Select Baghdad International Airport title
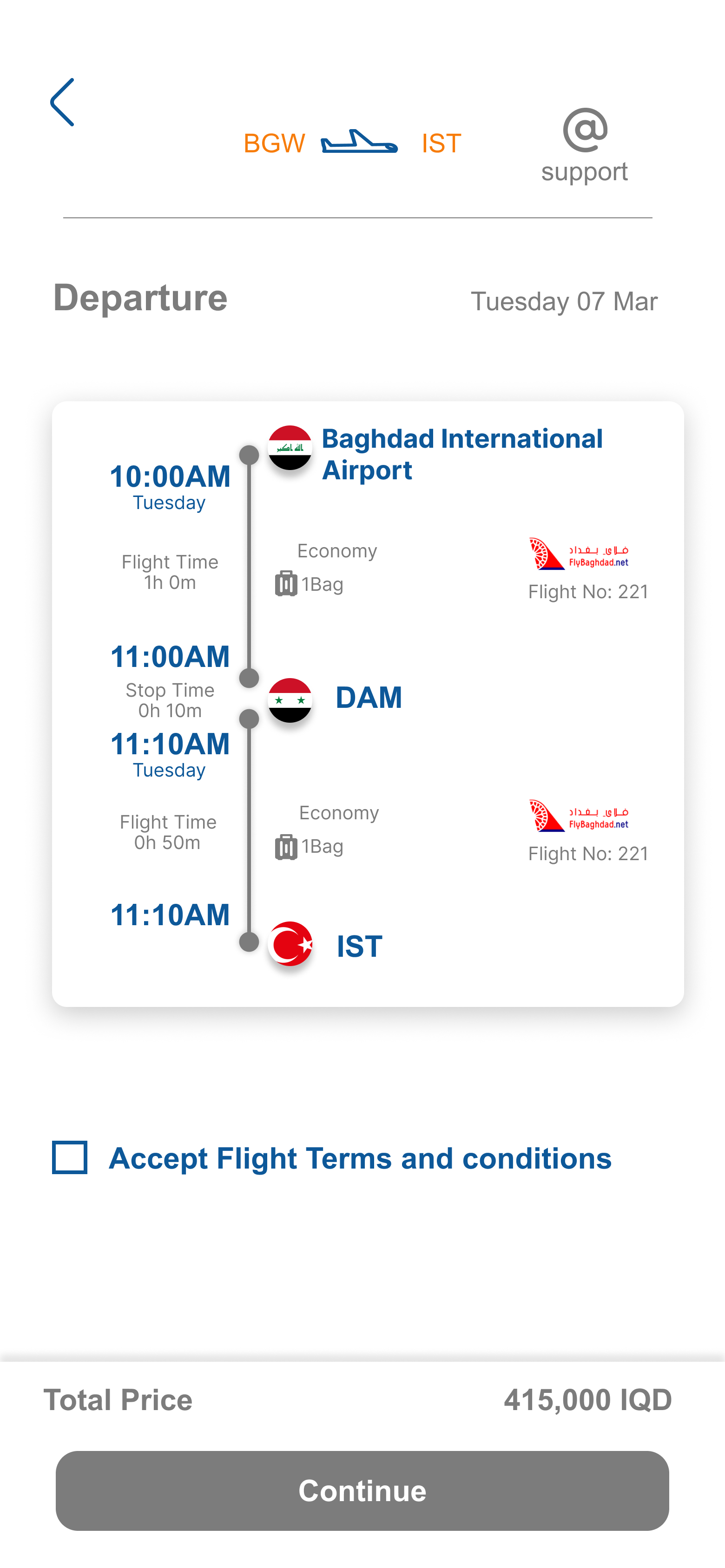Viewport: 725px width, 1568px height. (x=462, y=454)
